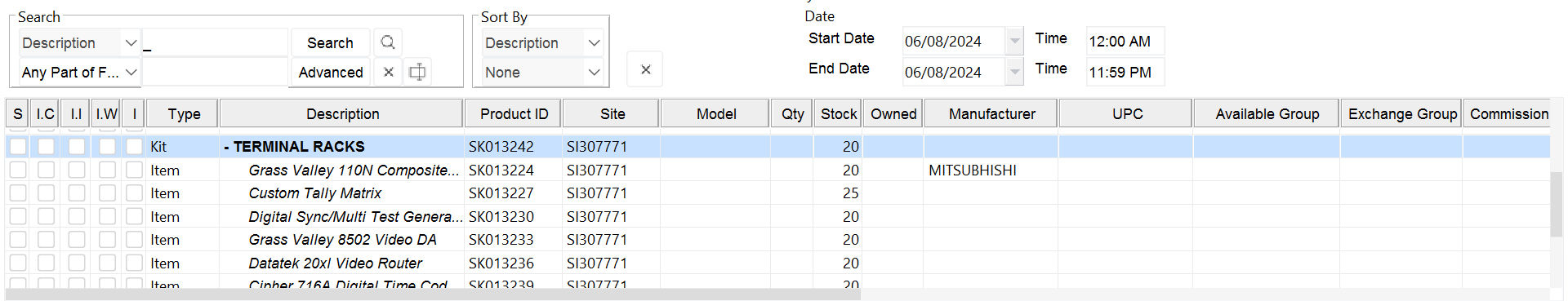Check the S box for TERMINAL RACKS

(18, 146)
